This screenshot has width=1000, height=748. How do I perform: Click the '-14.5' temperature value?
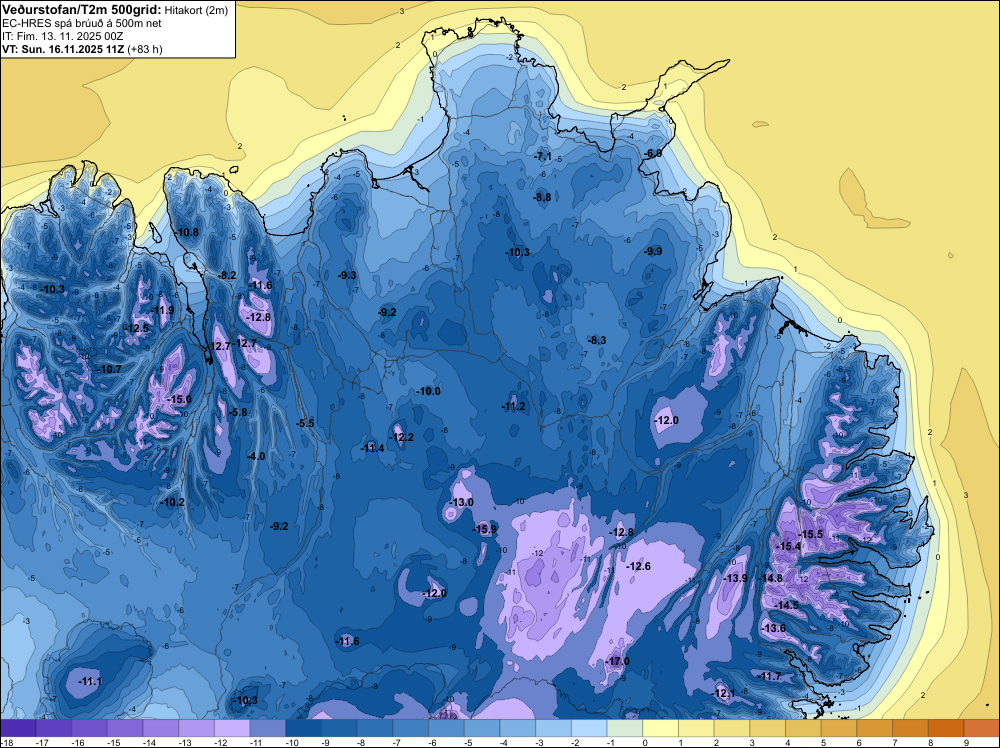point(786,605)
